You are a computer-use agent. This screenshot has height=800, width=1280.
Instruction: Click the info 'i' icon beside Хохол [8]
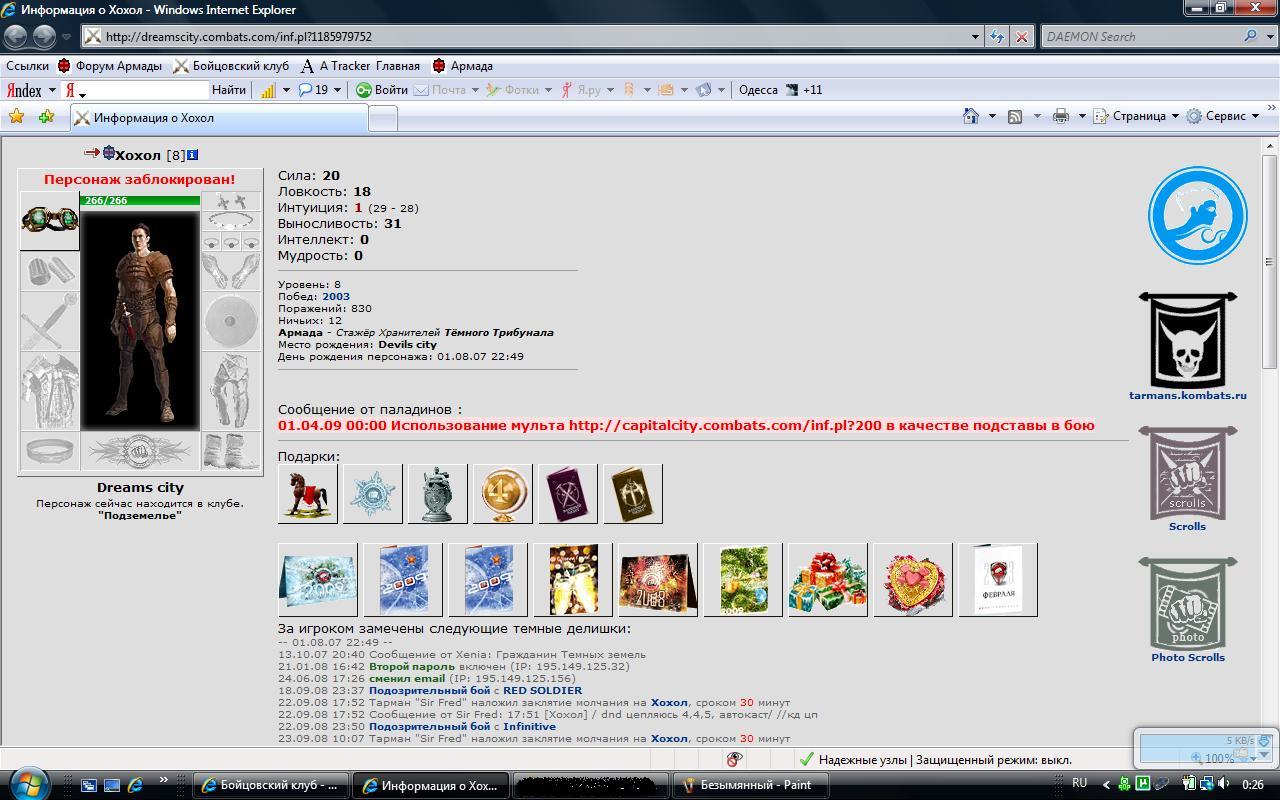point(193,155)
